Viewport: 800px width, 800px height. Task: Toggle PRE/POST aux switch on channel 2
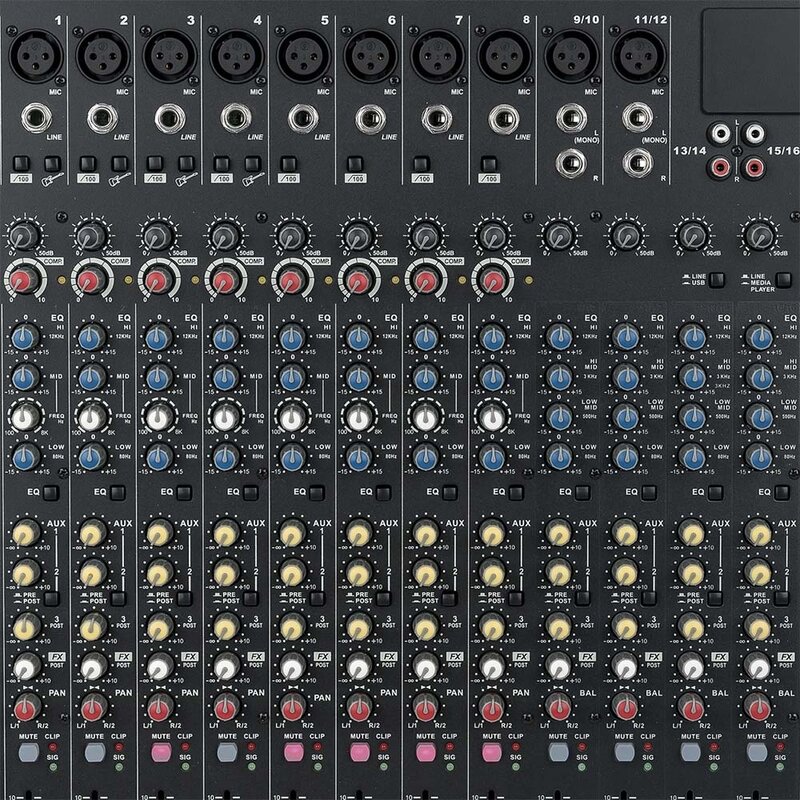tap(118, 597)
